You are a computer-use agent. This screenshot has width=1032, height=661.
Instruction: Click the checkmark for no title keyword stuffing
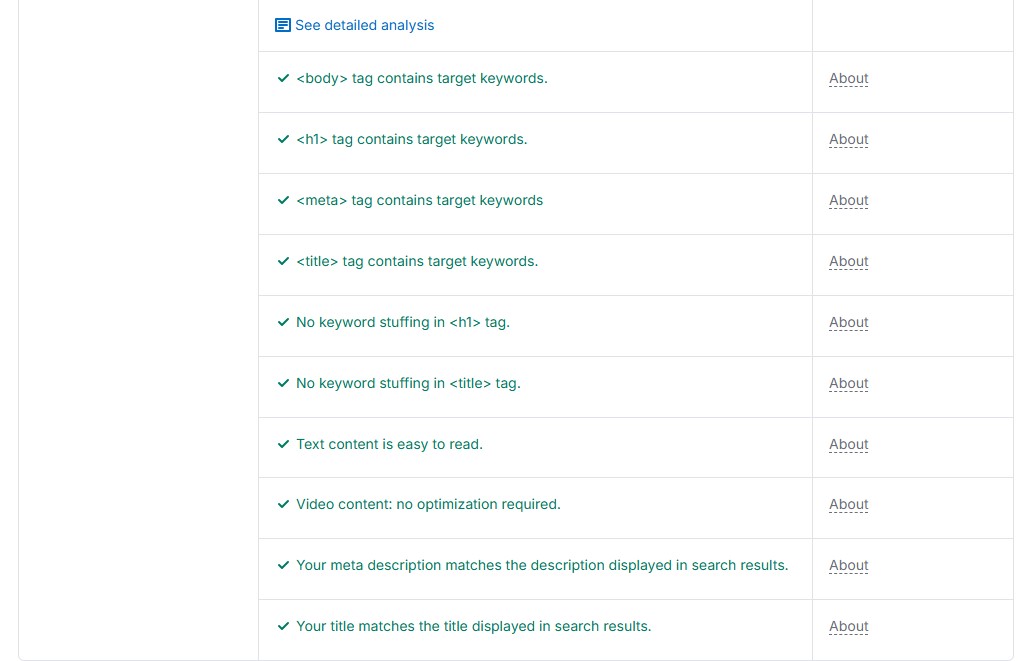tap(283, 383)
